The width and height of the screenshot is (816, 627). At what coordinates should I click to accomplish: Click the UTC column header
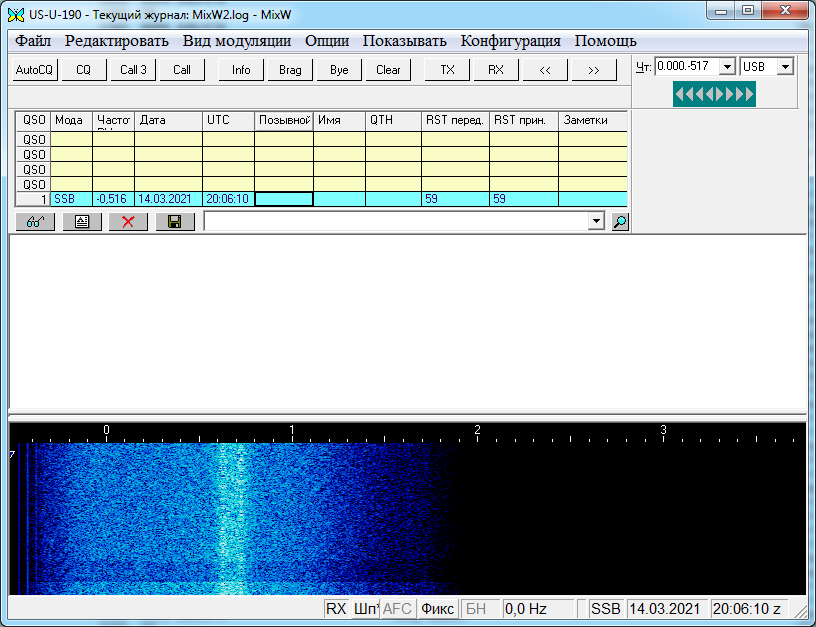coord(228,120)
